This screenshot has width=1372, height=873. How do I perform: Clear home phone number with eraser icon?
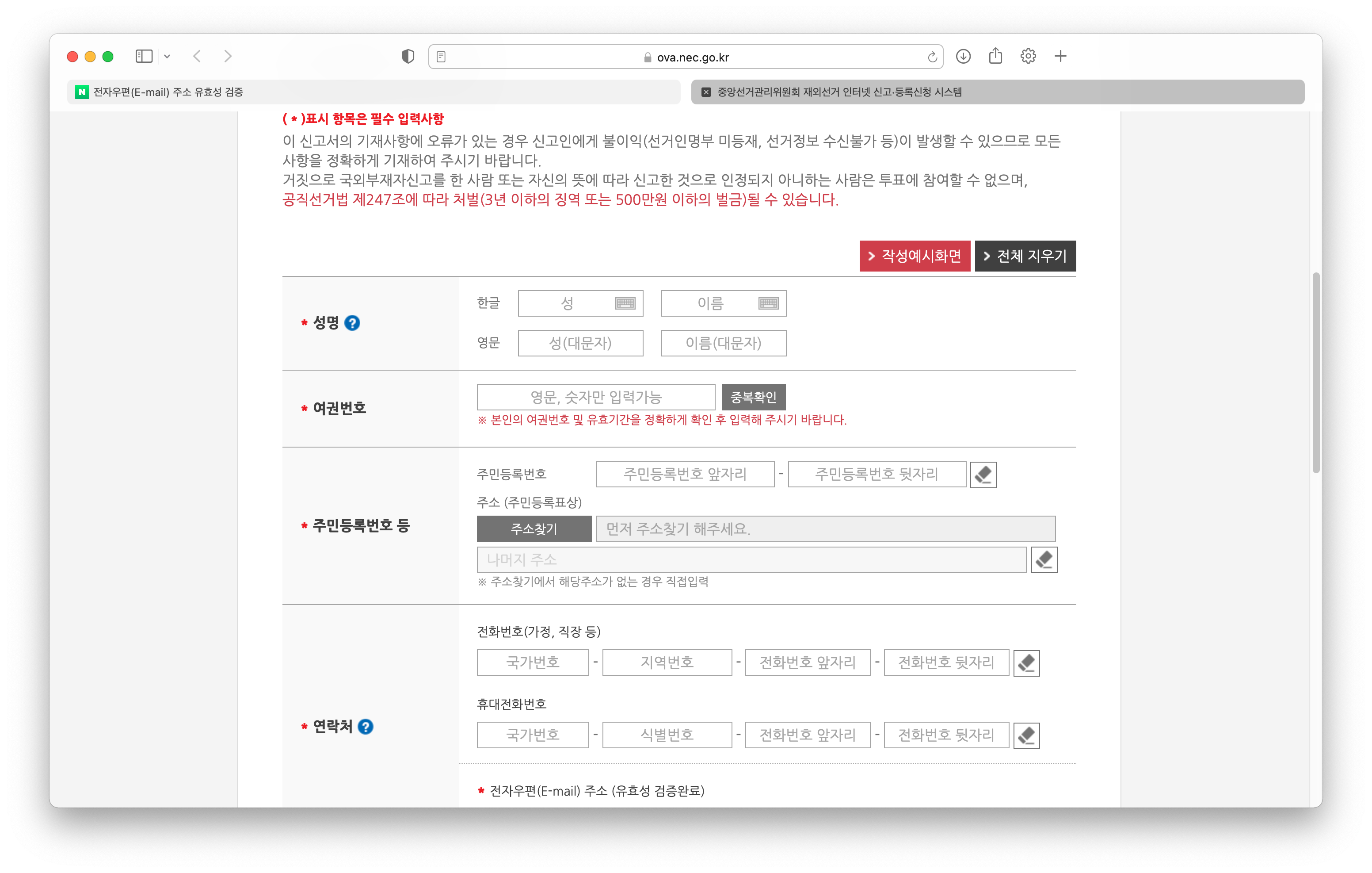pyautogui.click(x=1026, y=662)
